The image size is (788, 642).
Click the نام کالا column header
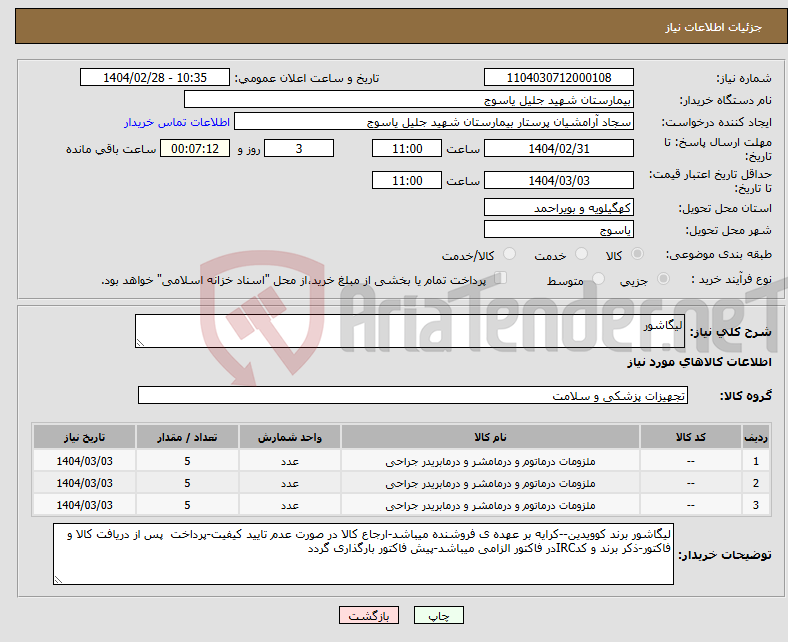click(490, 437)
